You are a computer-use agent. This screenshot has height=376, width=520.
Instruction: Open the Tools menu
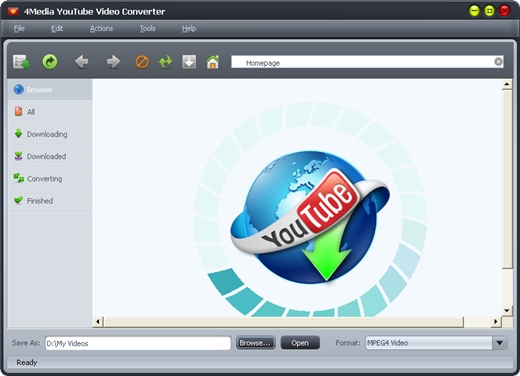click(x=147, y=29)
